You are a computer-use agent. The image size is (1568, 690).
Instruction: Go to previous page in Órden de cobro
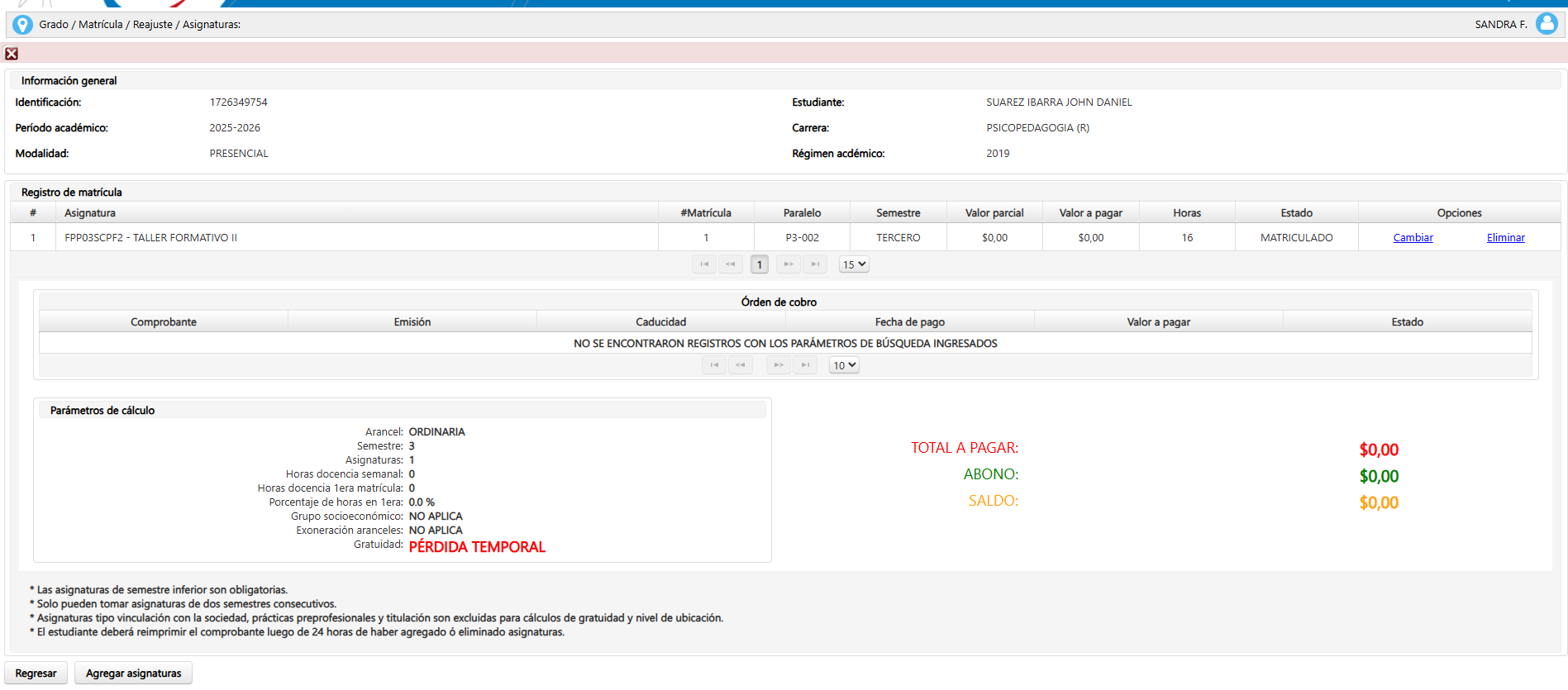[741, 365]
